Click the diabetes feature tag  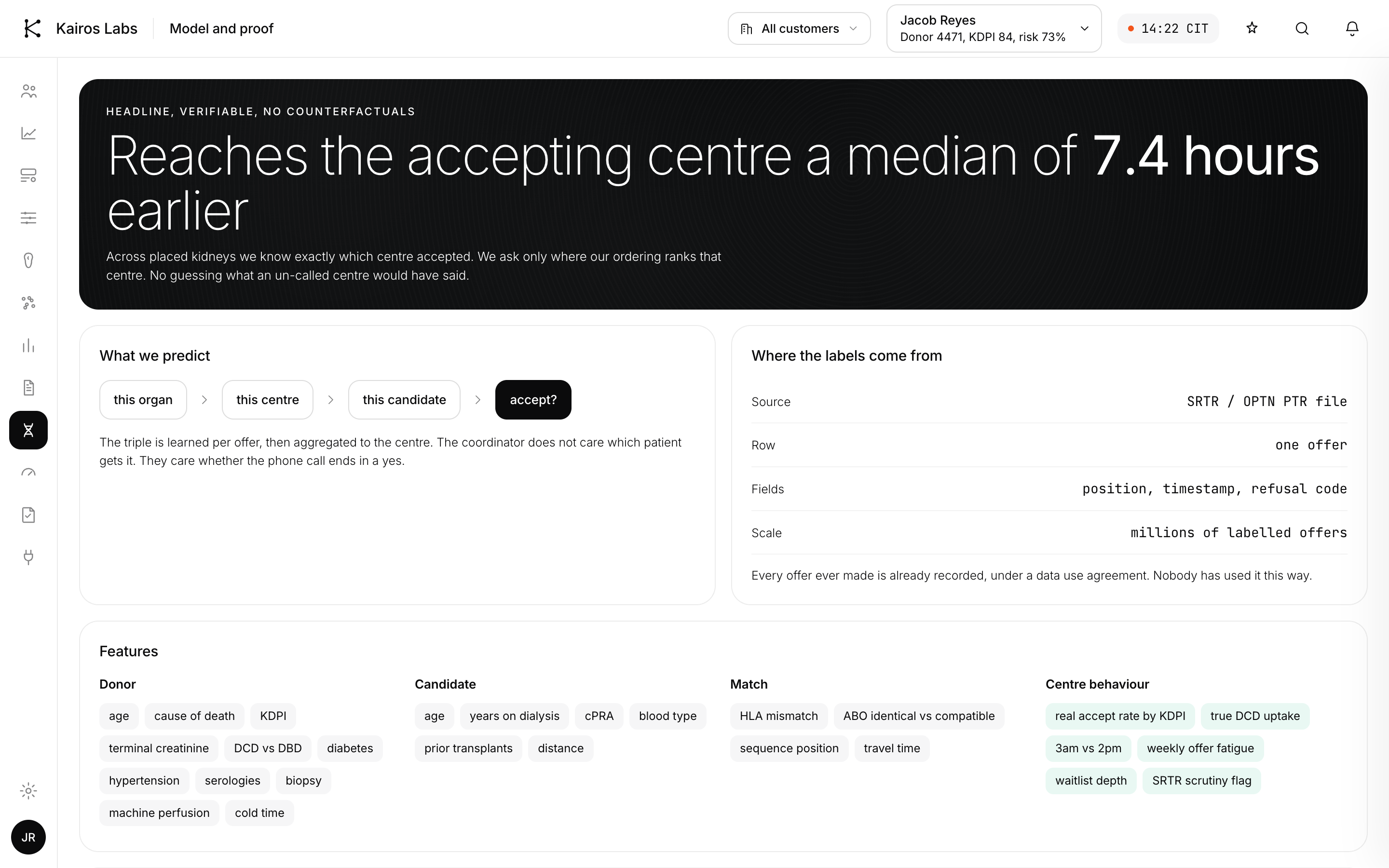[350, 748]
